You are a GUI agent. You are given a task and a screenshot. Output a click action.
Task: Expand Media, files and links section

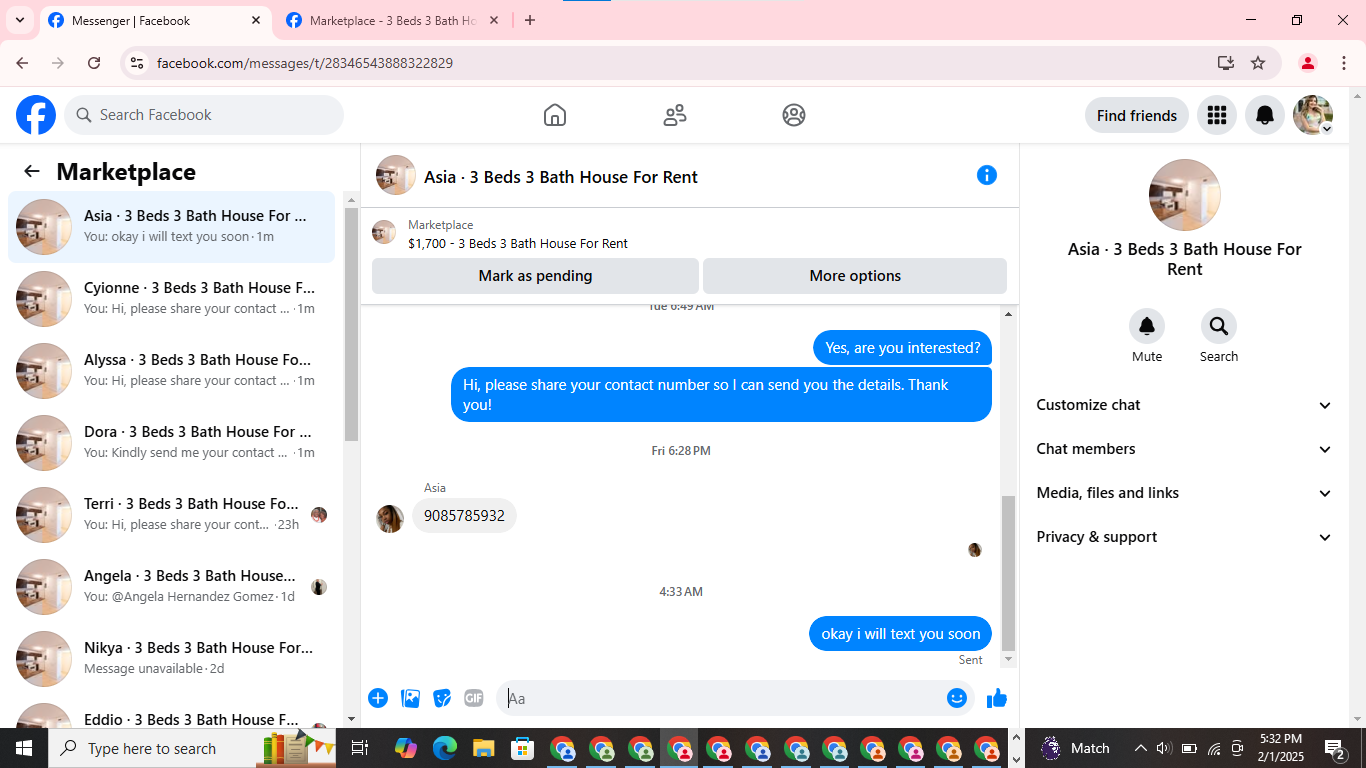(1185, 493)
